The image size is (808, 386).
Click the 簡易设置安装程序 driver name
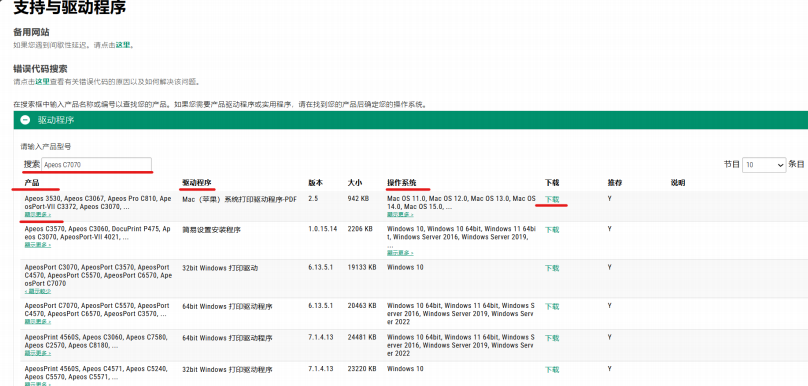pyautogui.click(x=211, y=229)
